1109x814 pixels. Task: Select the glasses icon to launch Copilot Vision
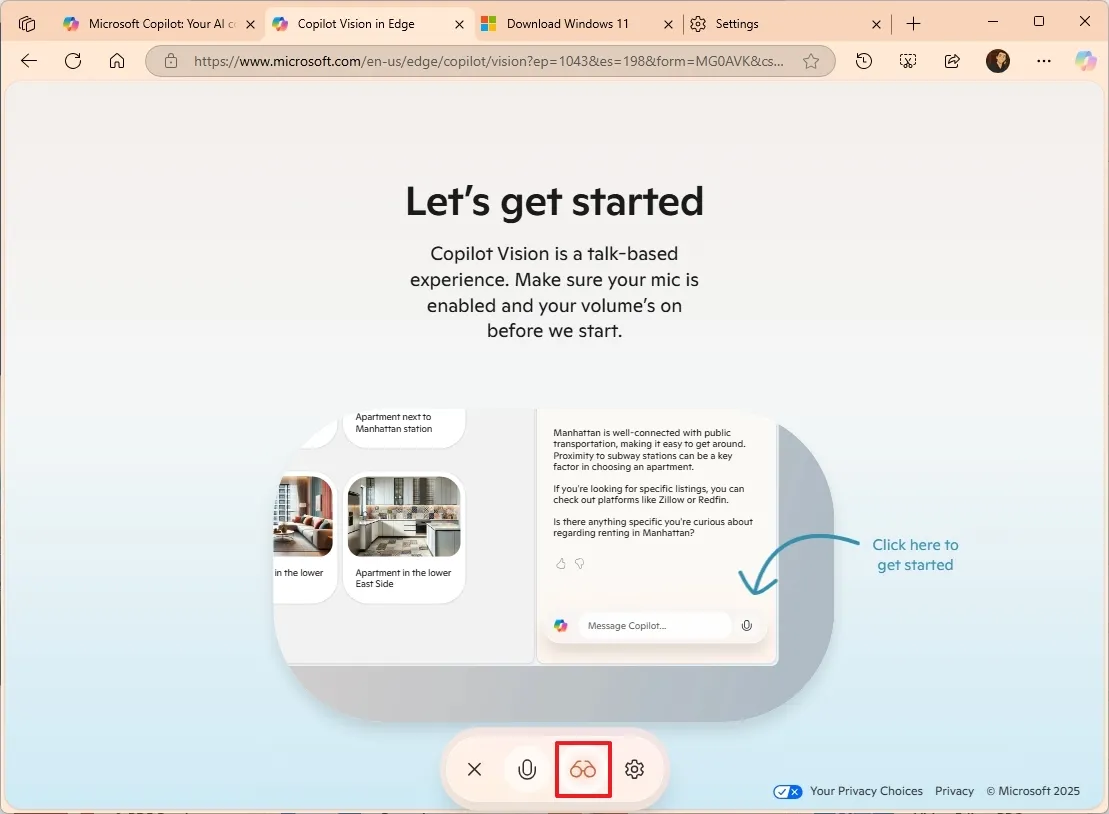583,769
